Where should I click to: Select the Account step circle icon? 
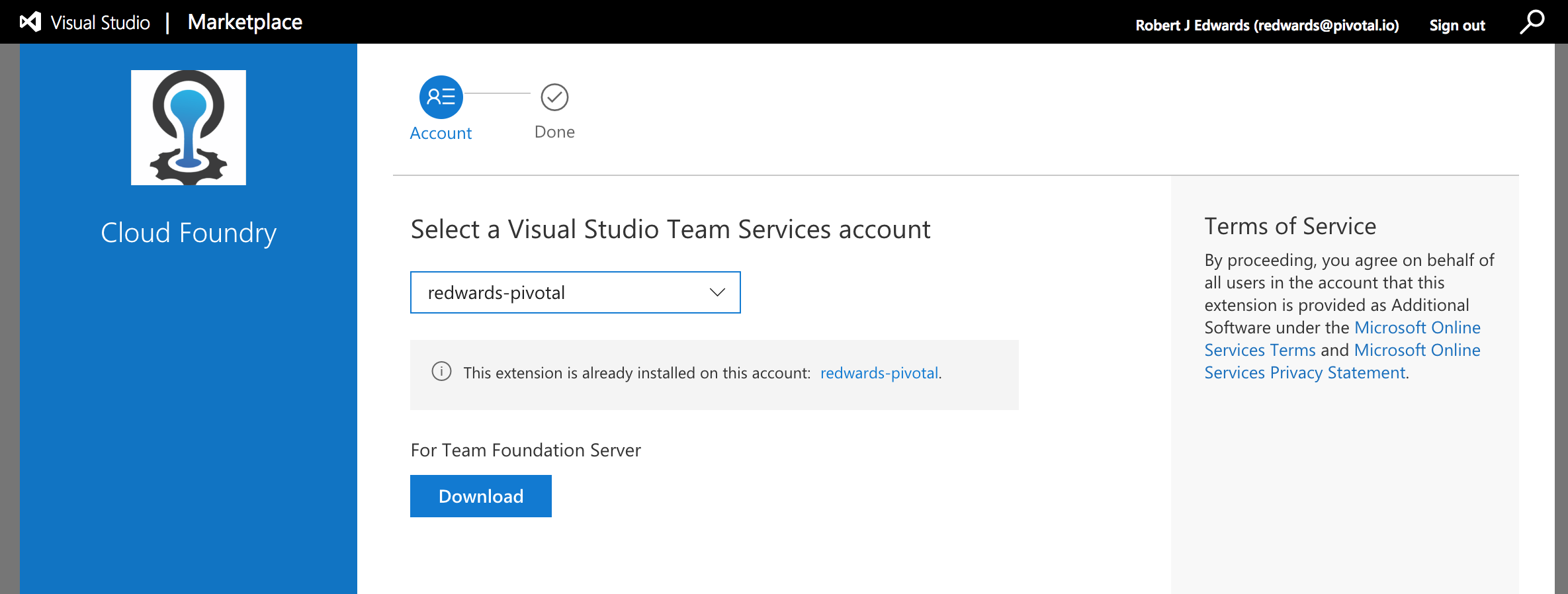[x=441, y=97]
